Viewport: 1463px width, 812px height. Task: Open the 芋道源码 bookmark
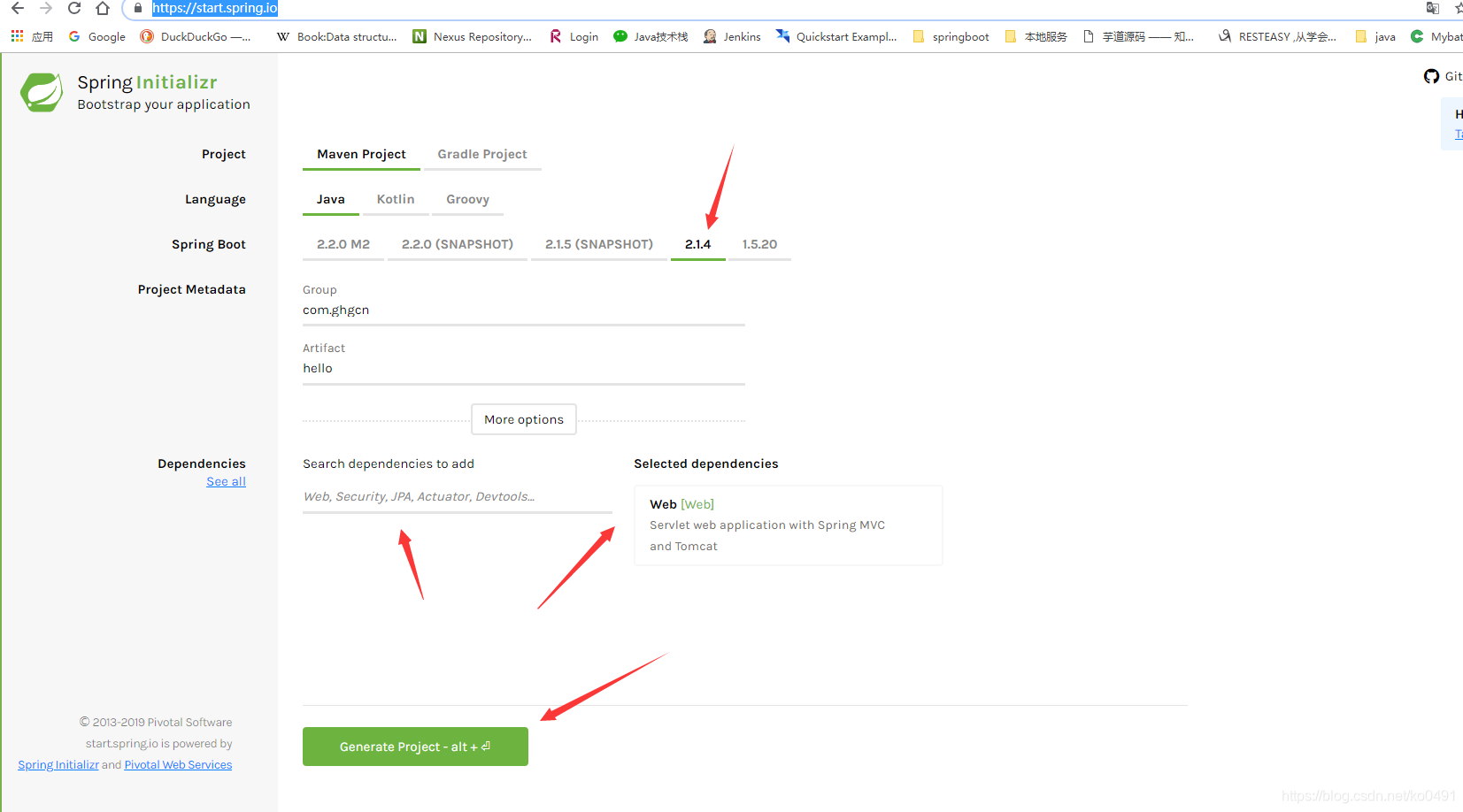[1138, 36]
